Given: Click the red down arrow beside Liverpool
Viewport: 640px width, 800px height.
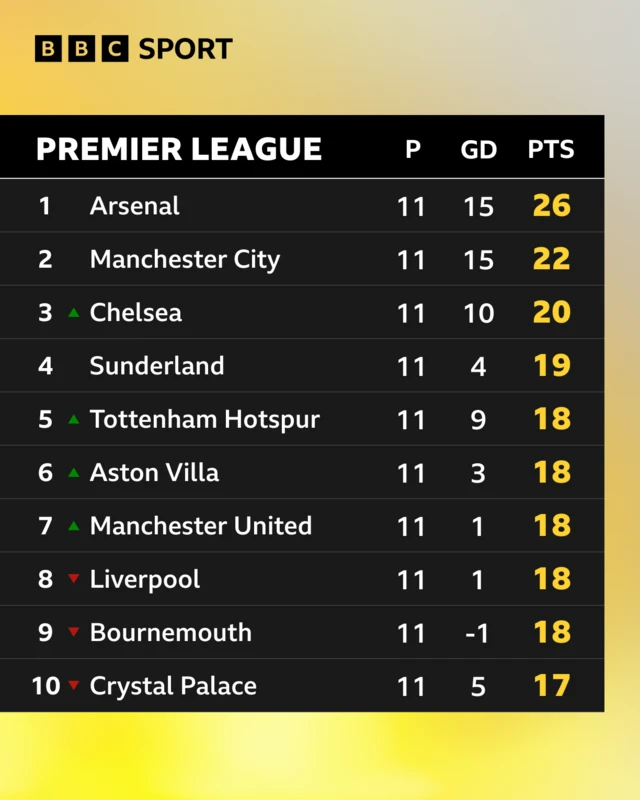Looking at the screenshot, I should pos(73,580).
